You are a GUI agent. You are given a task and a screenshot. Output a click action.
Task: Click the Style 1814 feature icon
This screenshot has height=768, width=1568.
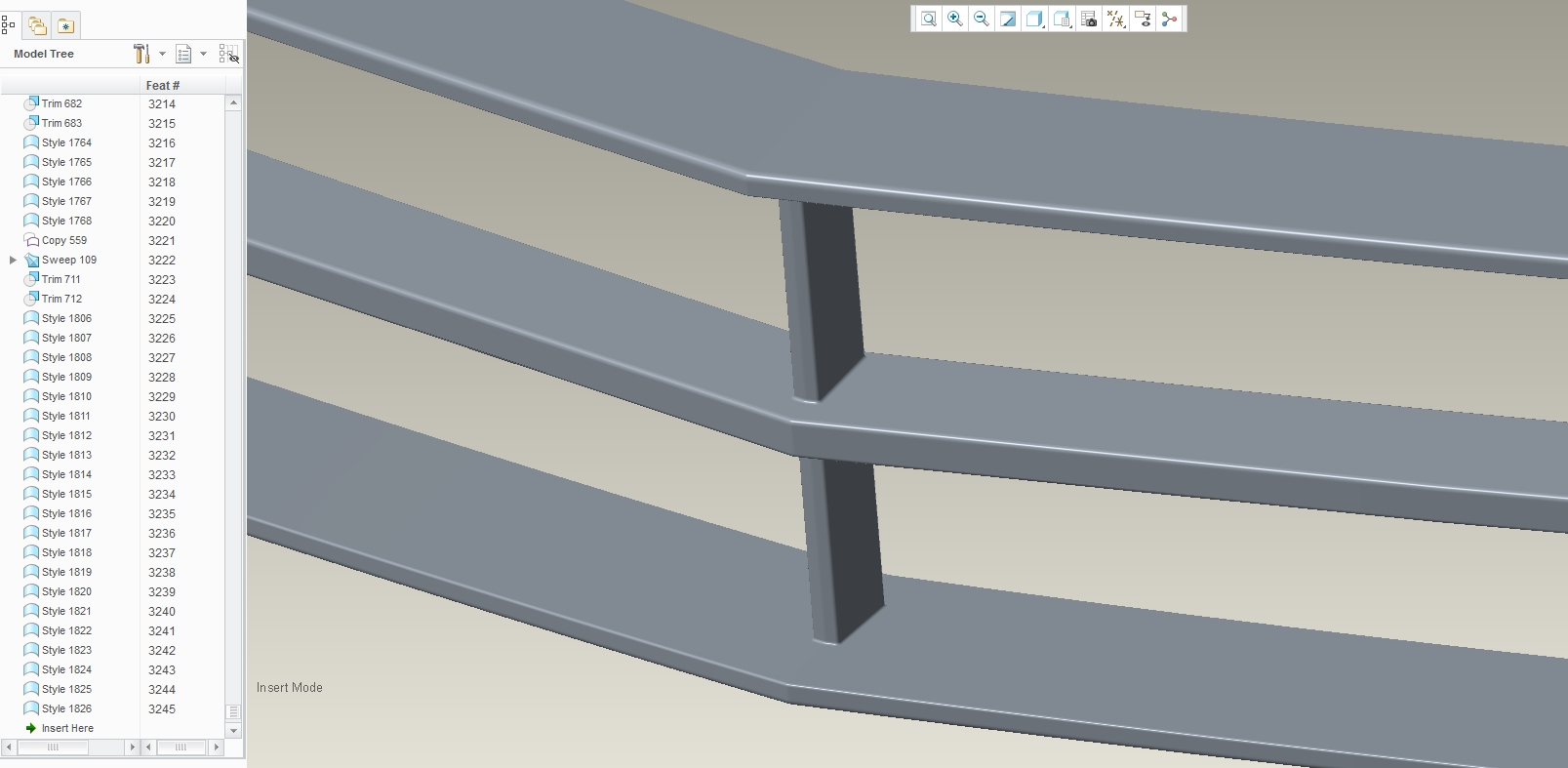click(x=31, y=474)
